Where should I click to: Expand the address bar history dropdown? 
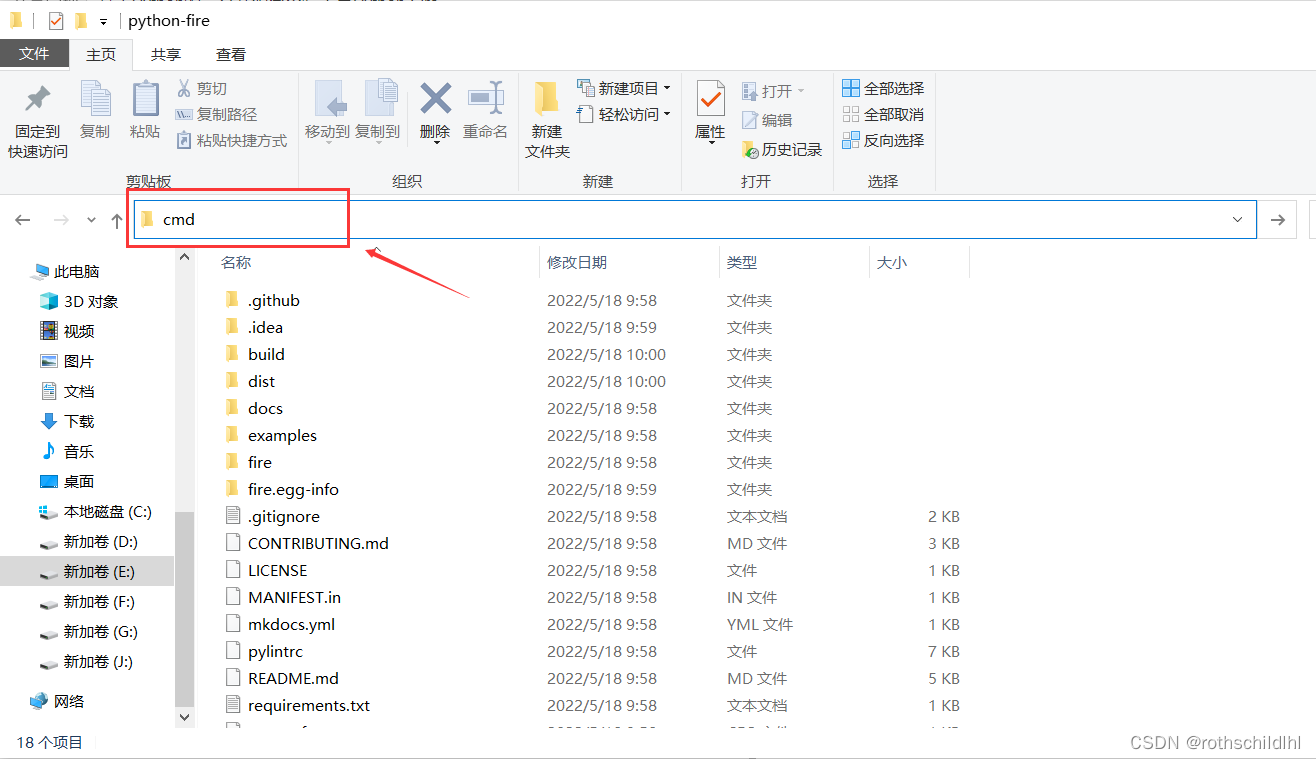1238,219
